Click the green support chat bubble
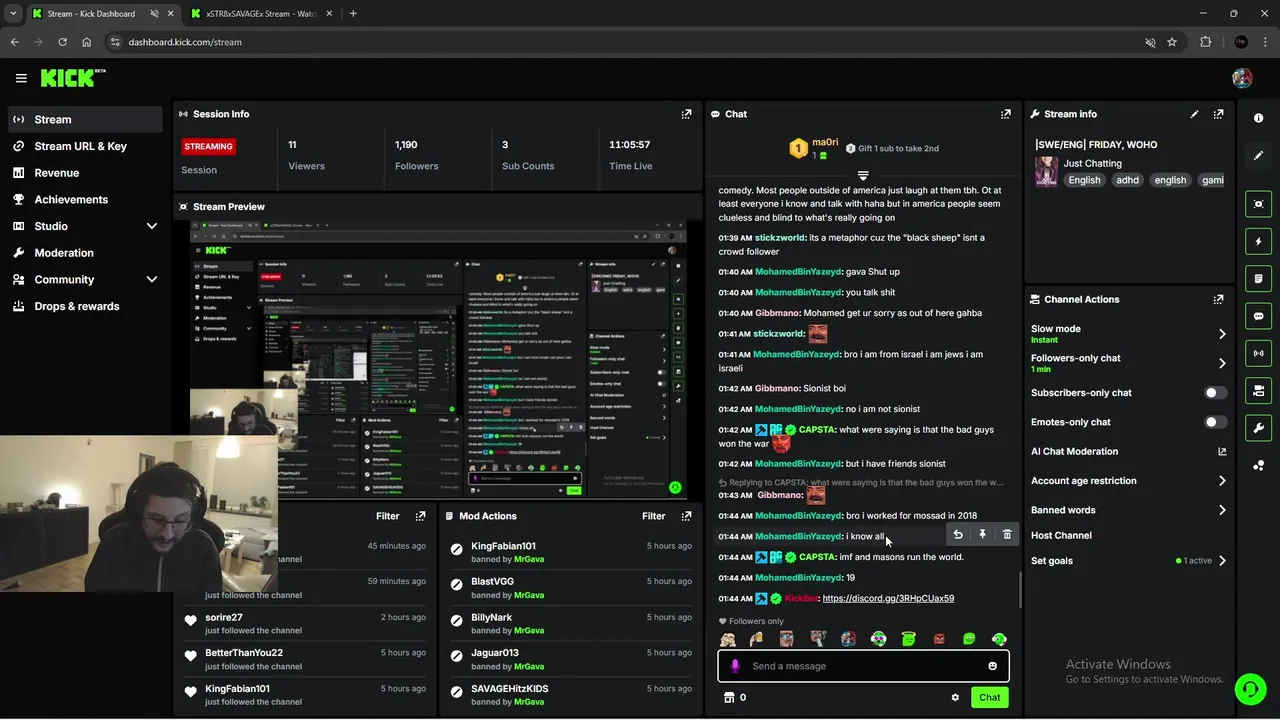 point(1249,689)
